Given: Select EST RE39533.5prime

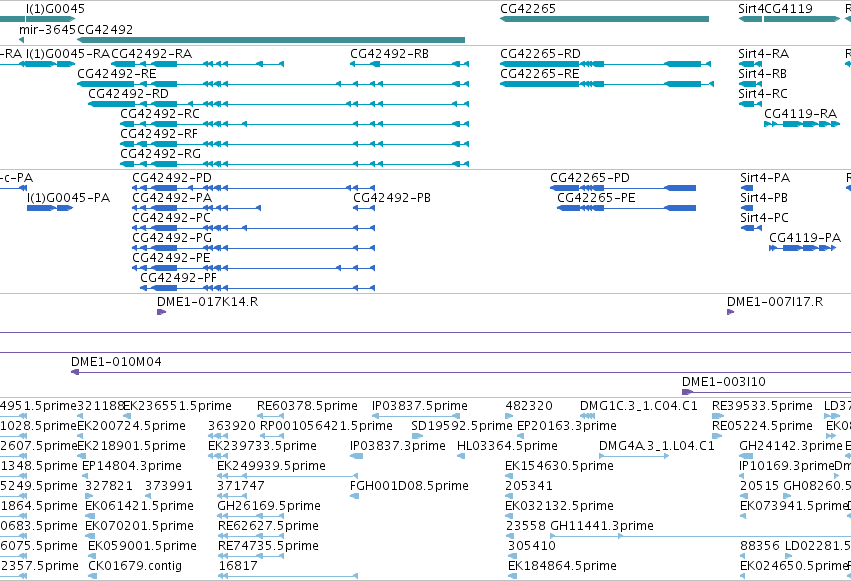Looking at the screenshot, I should [717, 416].
